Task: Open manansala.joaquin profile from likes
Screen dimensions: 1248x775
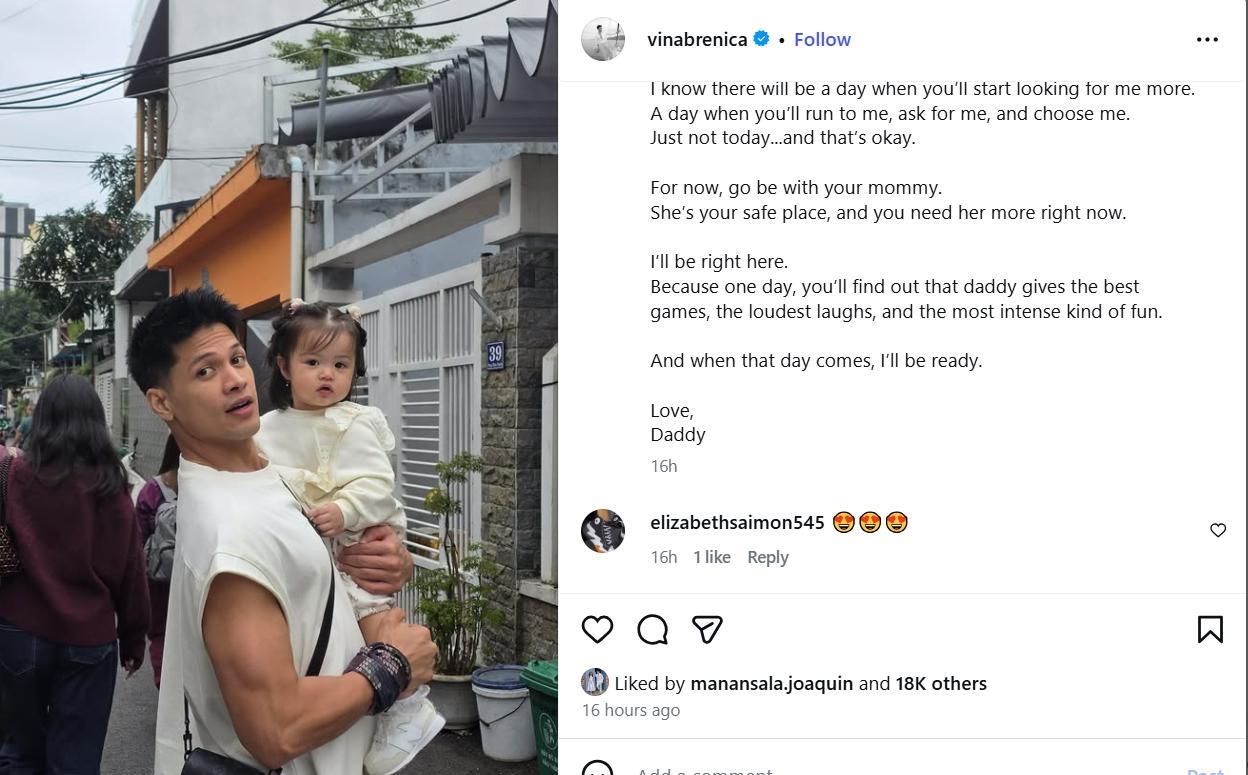Action: coord(771,683)
